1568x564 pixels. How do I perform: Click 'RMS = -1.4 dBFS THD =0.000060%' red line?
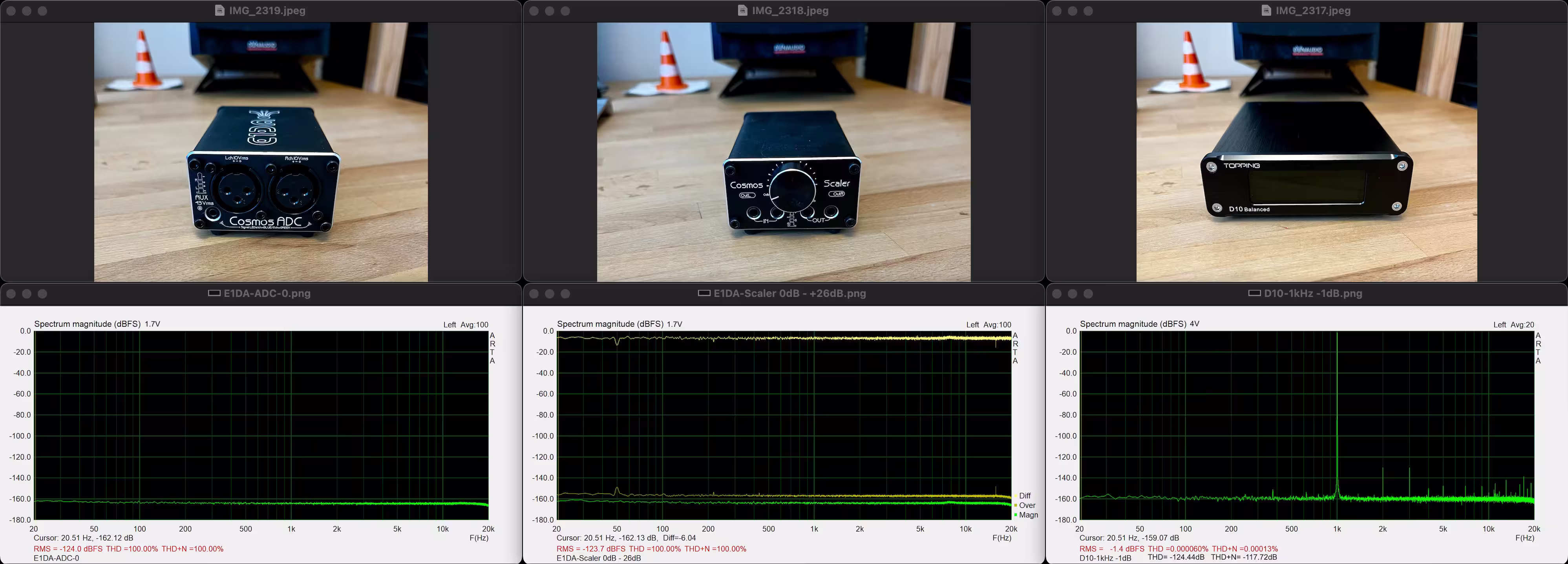(1179, 549)
